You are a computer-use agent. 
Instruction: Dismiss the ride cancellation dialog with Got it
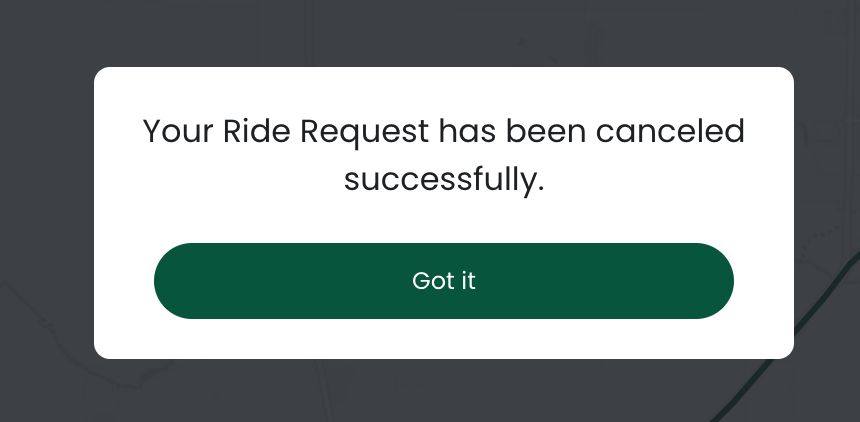click(444, 281)
